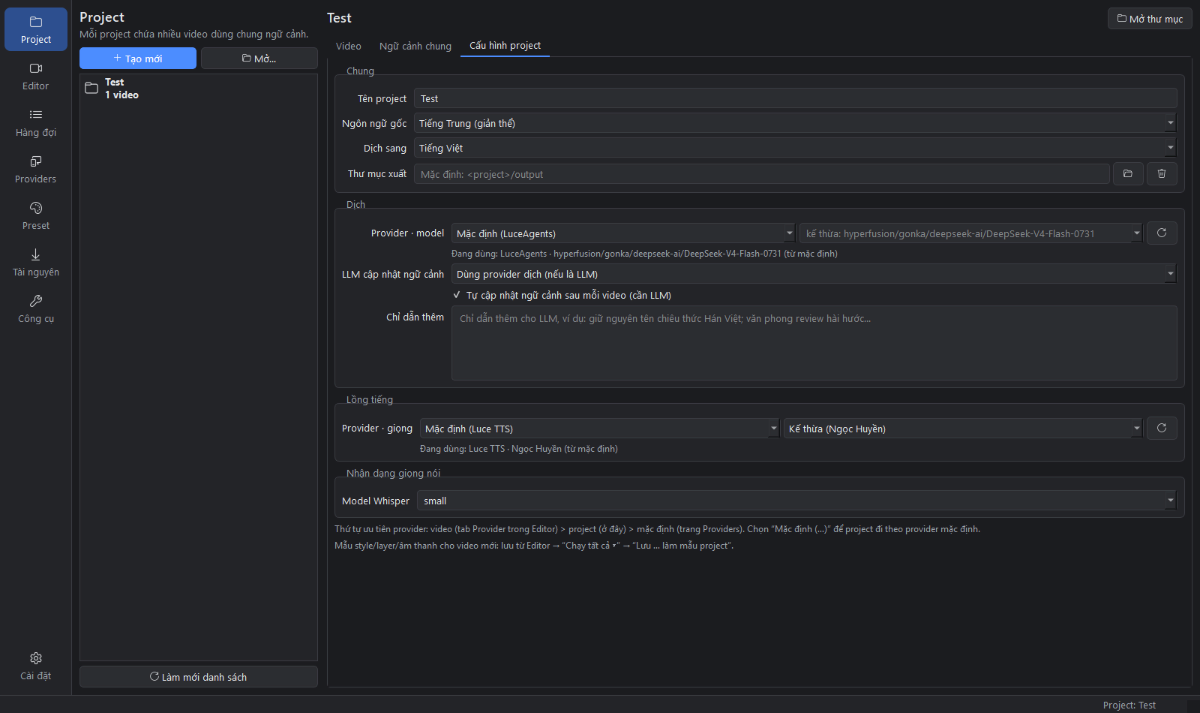The width and height of the screenshot is (1200, 713).
Task: Click the Test project folder icon
Action: pyautogui.click(x=92, y=88)
